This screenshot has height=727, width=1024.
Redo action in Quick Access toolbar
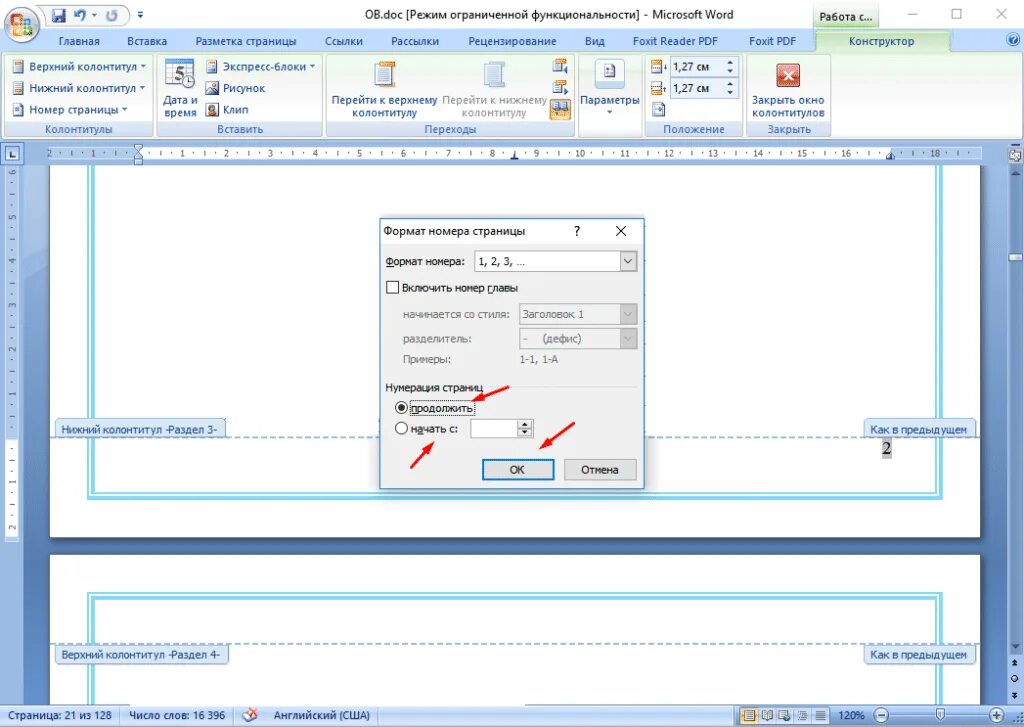pos(112,15)
